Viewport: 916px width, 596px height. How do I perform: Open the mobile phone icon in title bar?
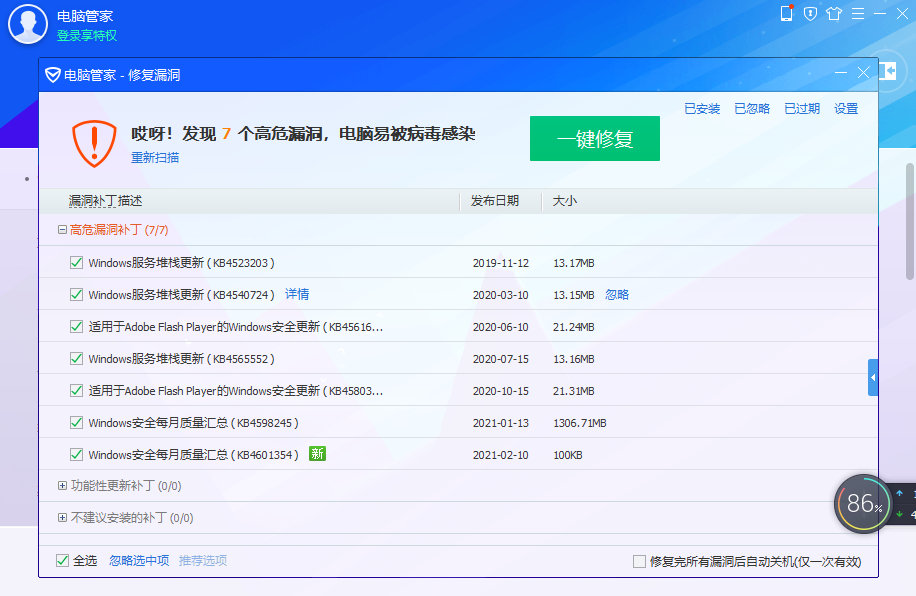tap(786, 13)
